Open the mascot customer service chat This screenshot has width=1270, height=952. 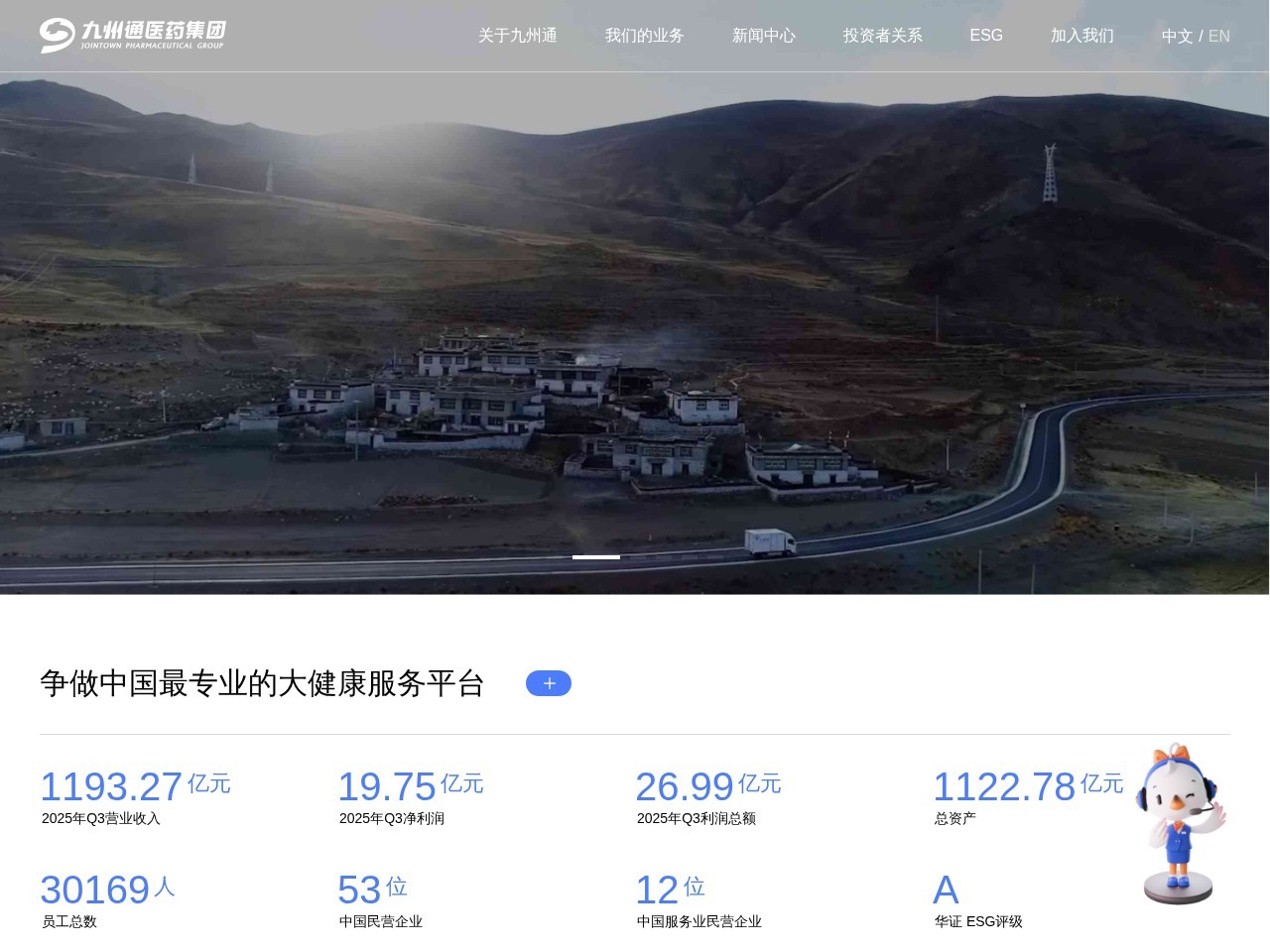pyautogui.click(x=1179, y=823)
